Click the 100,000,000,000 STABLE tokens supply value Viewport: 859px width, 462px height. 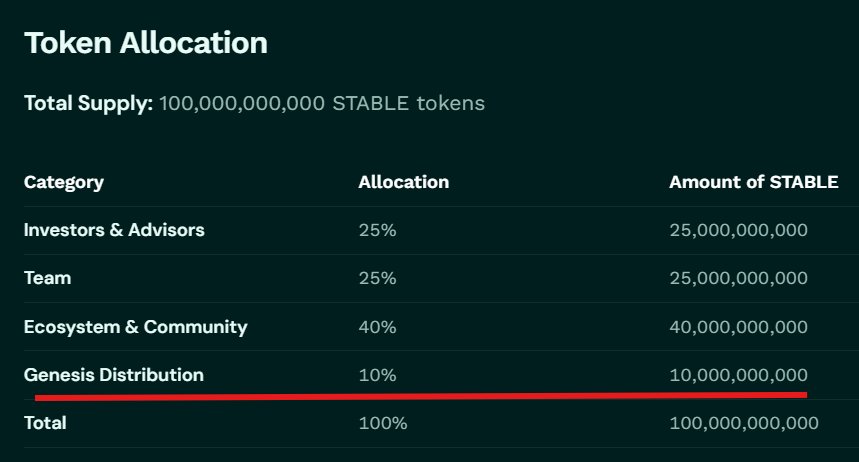321,103
